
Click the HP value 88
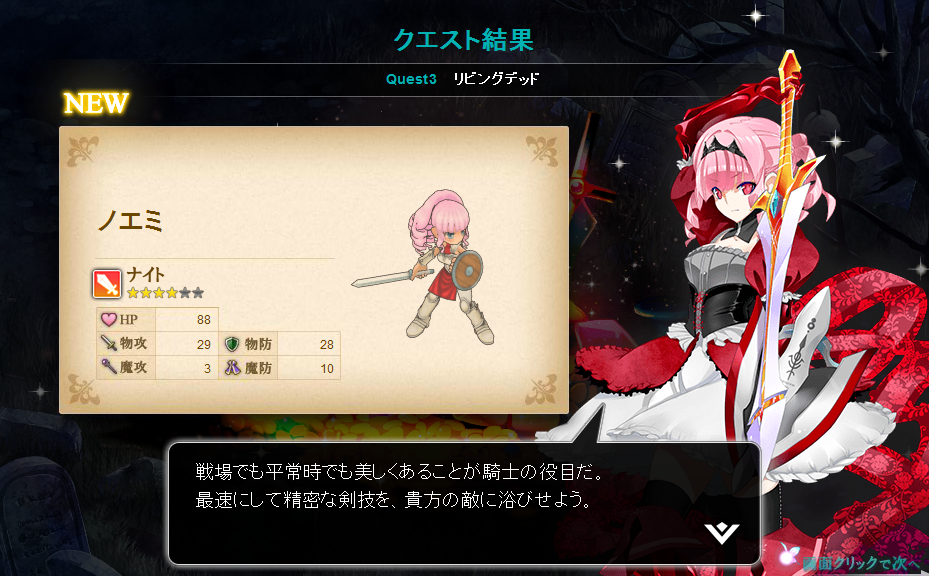[204, 320]
